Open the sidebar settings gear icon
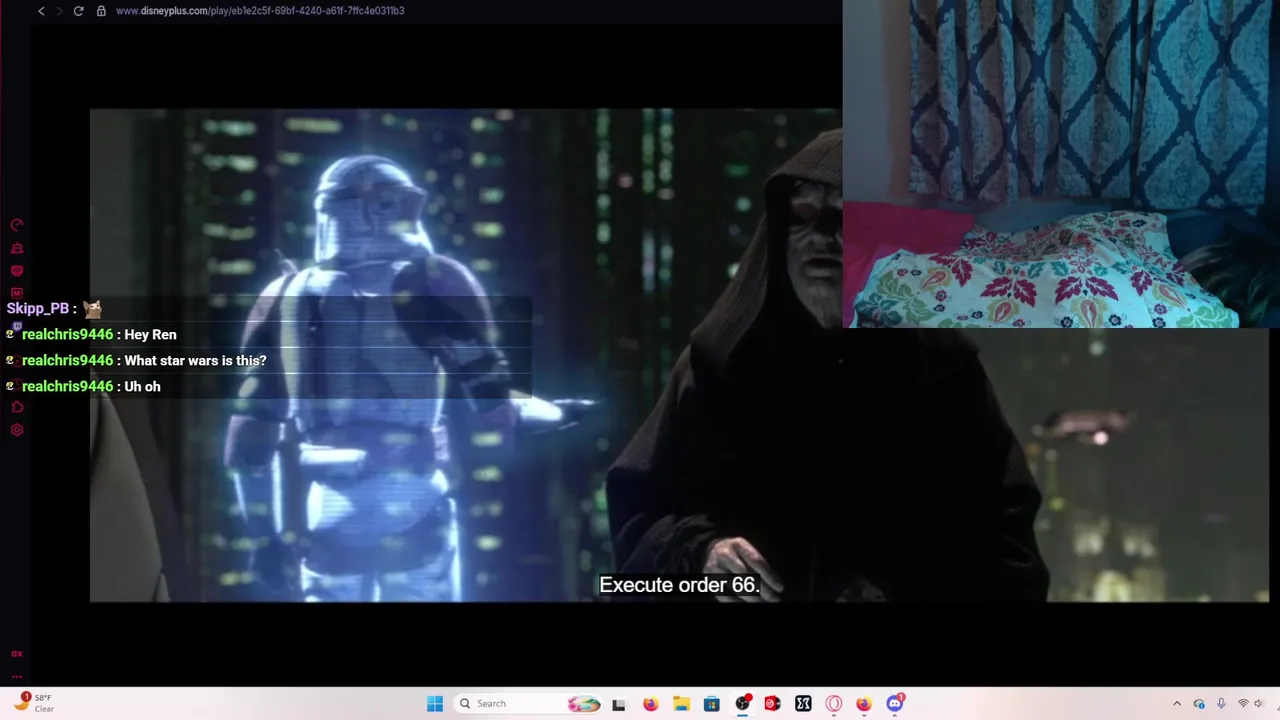 (x=17, y=430)
